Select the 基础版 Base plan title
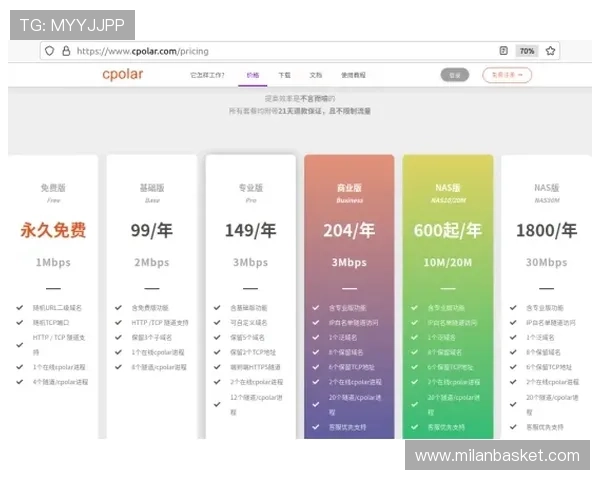Screen dimensions: 600x480 (x=152, y=188)
